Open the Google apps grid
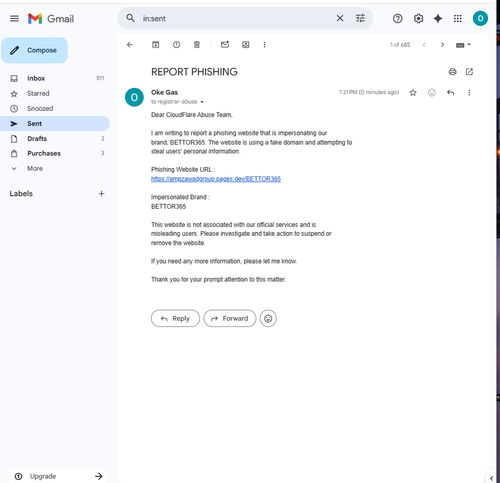The height and width of the screenshot is (483, 500). tap(458, 19)
